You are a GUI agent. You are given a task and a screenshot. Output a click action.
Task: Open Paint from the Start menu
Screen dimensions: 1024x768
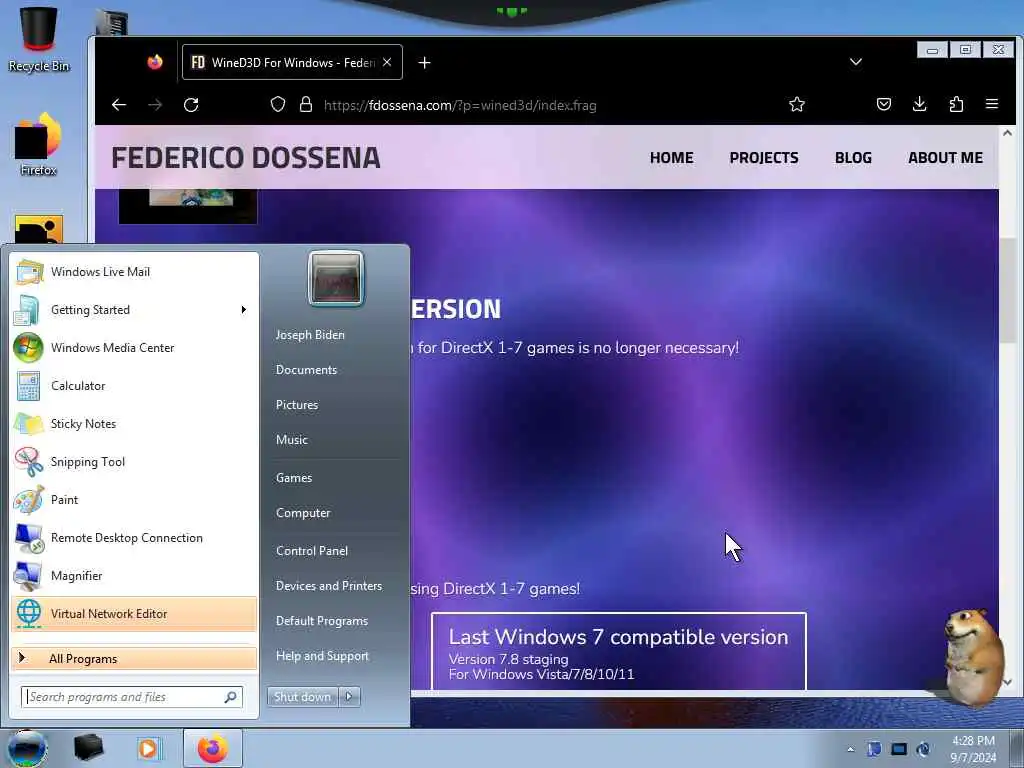[x=134, y=500]
